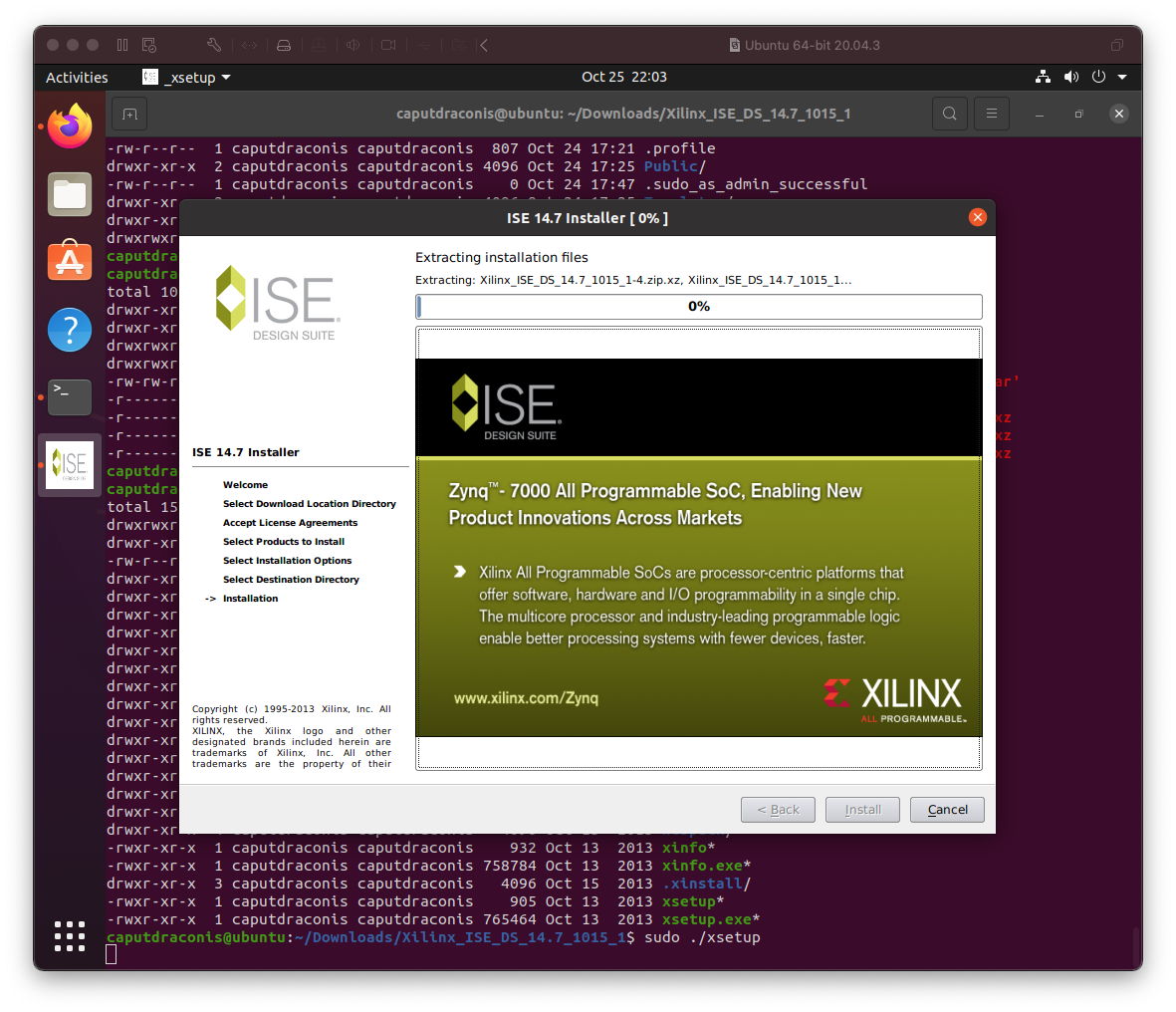
Task: Show Applications grid in the dock
Action: 70,936
